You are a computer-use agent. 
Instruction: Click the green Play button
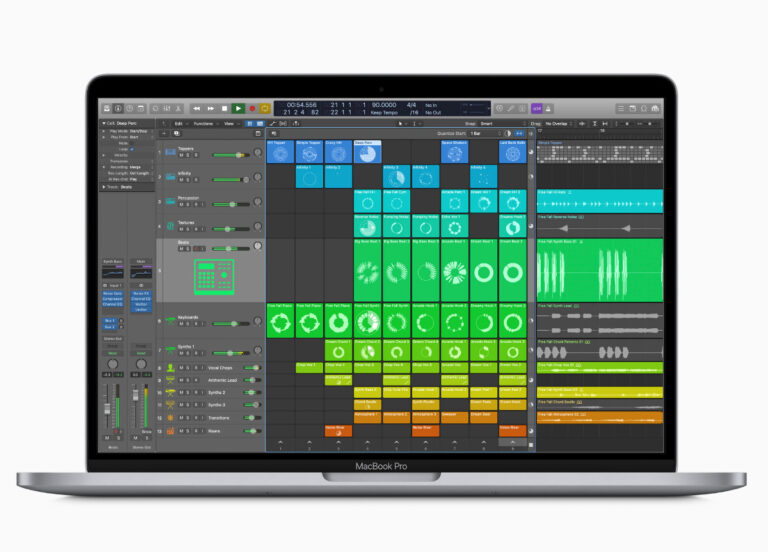(x=238, y=108)
